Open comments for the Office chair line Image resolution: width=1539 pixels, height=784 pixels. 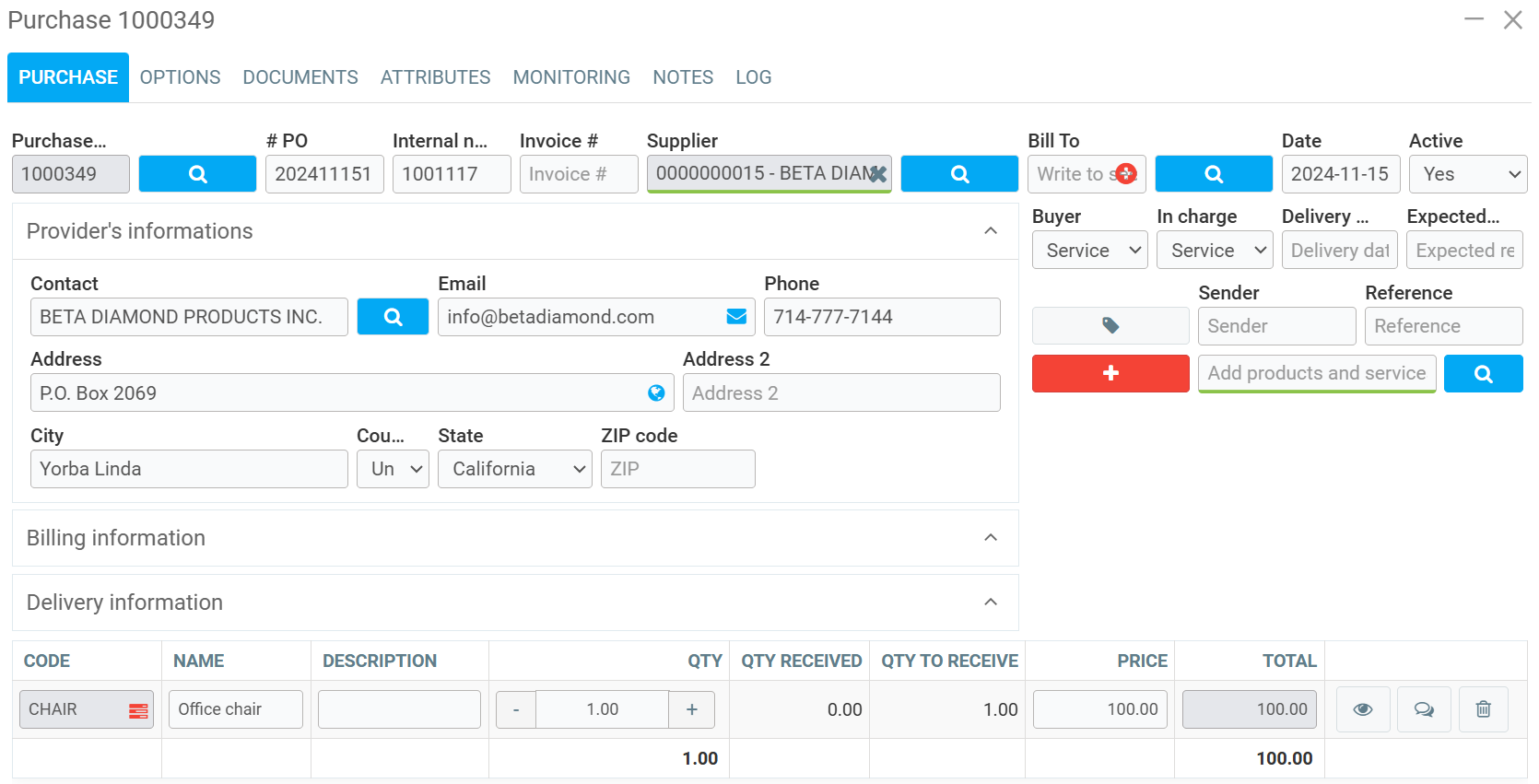[x=1423, y=709]
